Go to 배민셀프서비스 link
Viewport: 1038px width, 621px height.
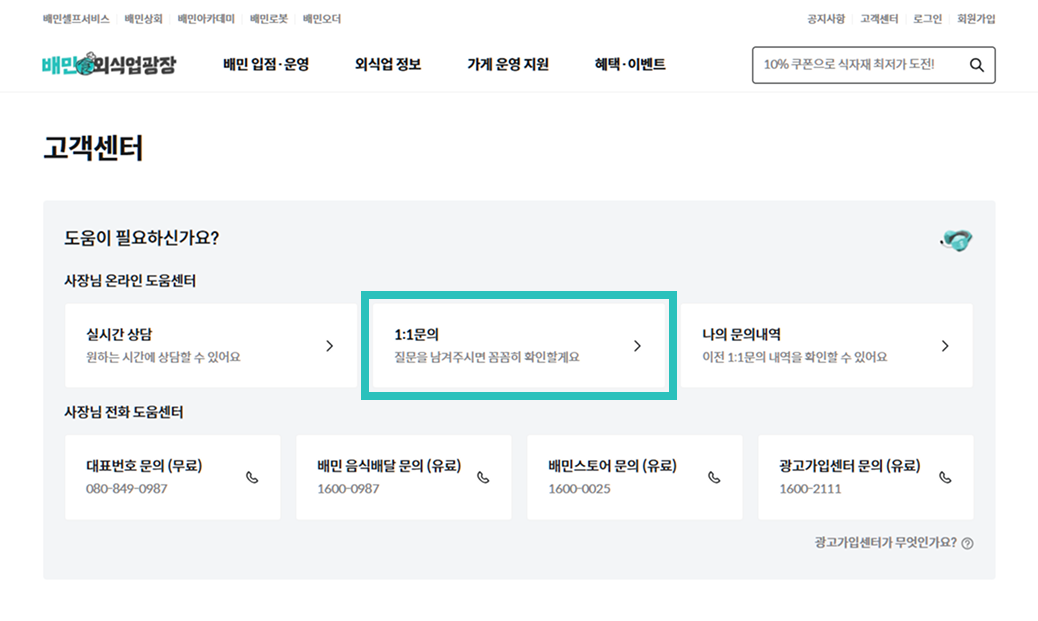click(x=76, y=19)
